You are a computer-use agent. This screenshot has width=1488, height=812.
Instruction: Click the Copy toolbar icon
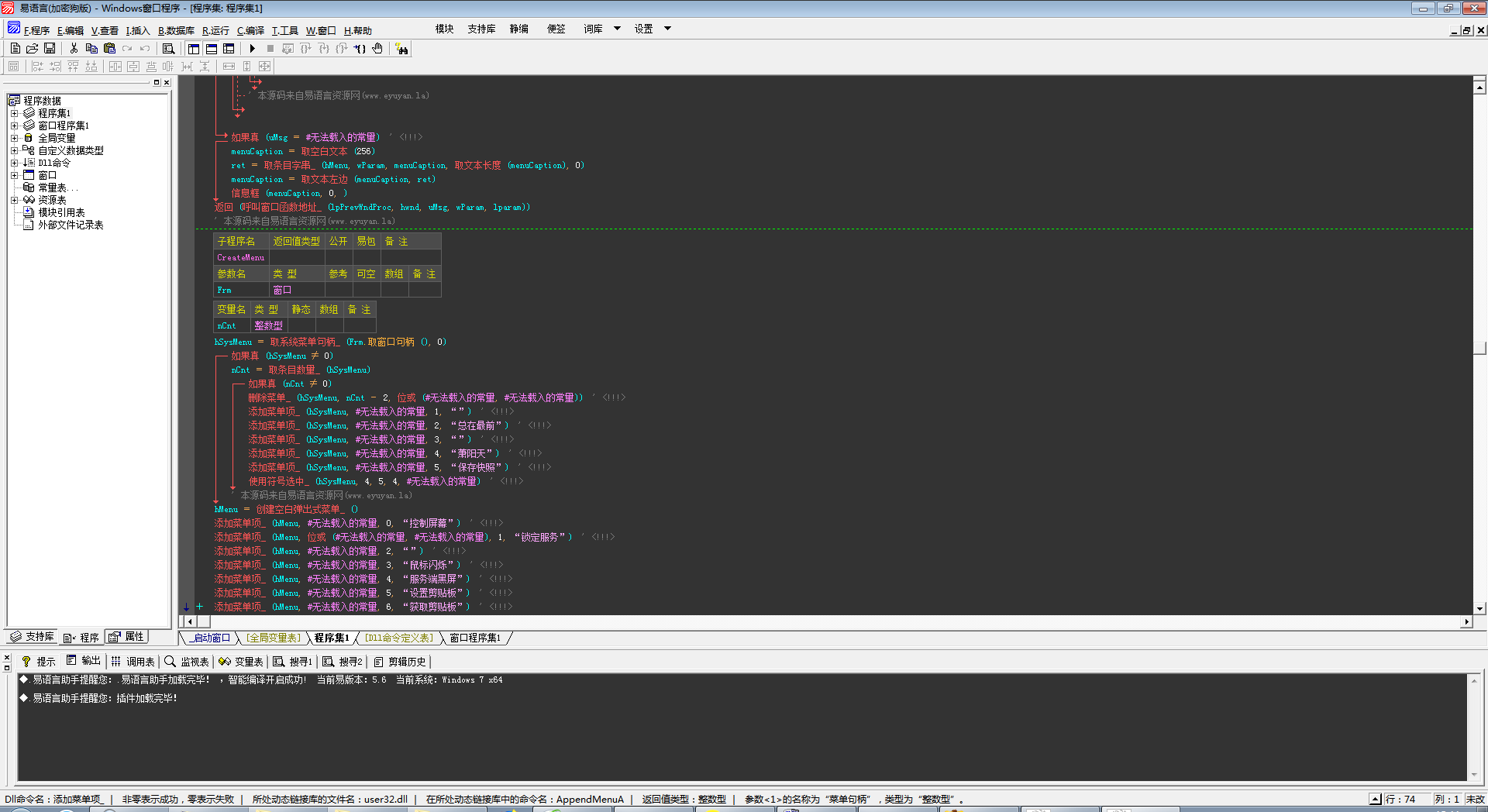point(91,48)
